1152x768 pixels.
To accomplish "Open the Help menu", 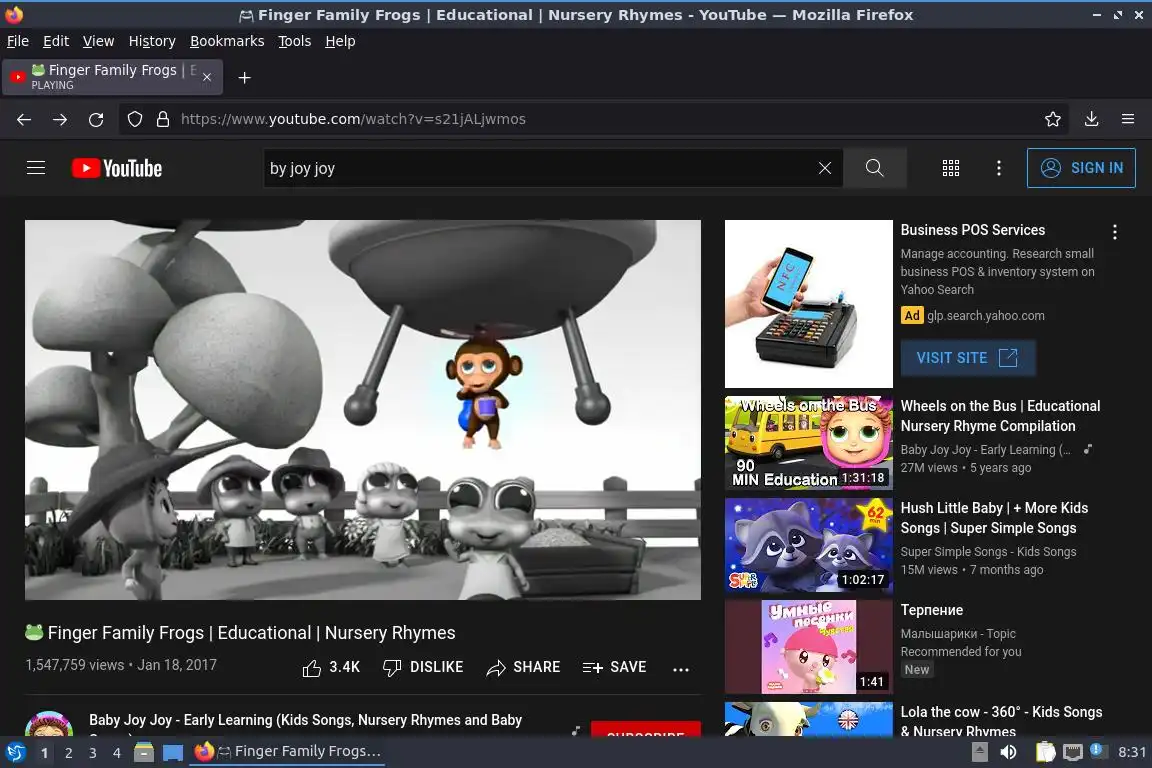I will pos(340,41).
